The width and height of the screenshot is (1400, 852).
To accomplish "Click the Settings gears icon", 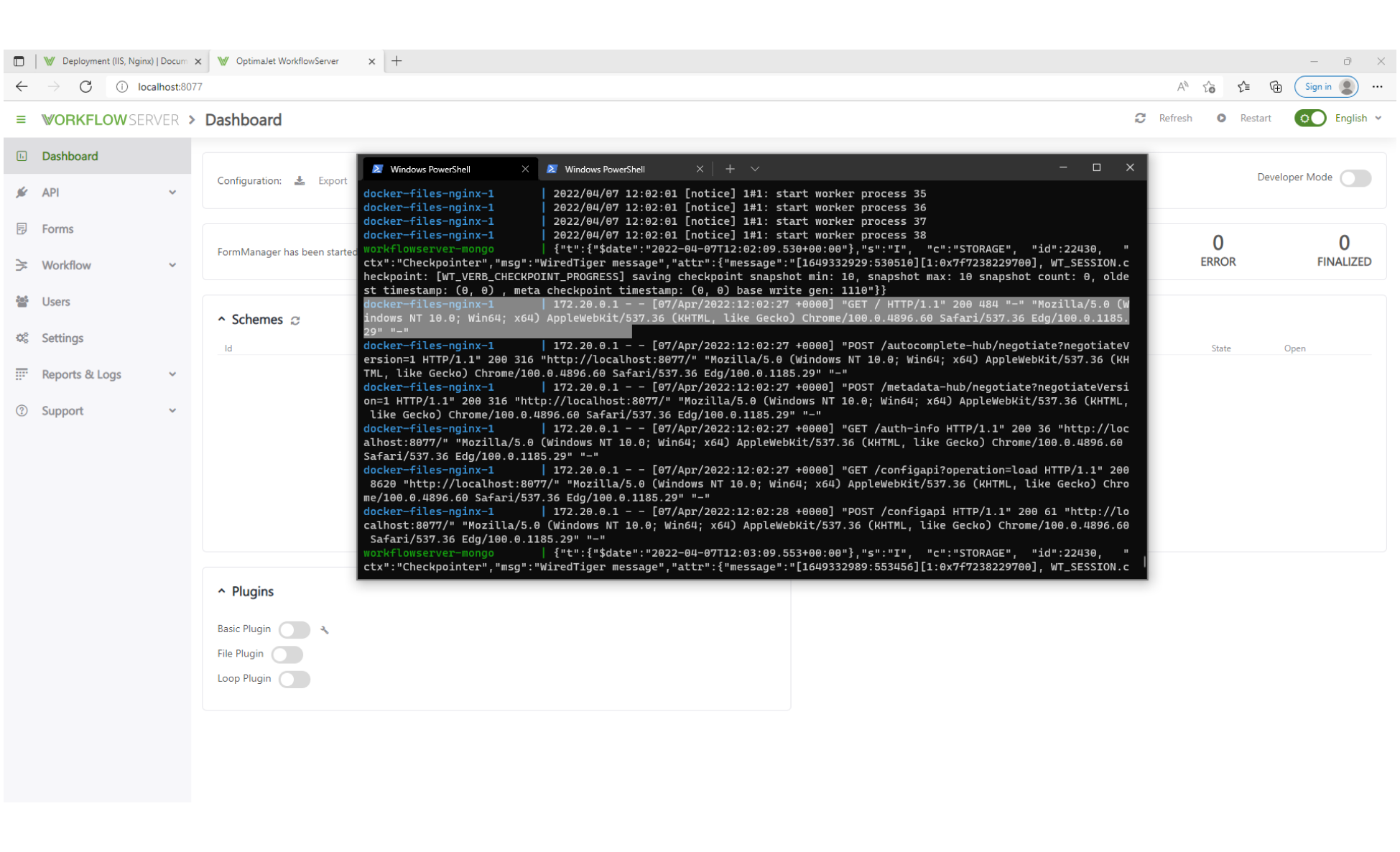I will pos(22,338).
